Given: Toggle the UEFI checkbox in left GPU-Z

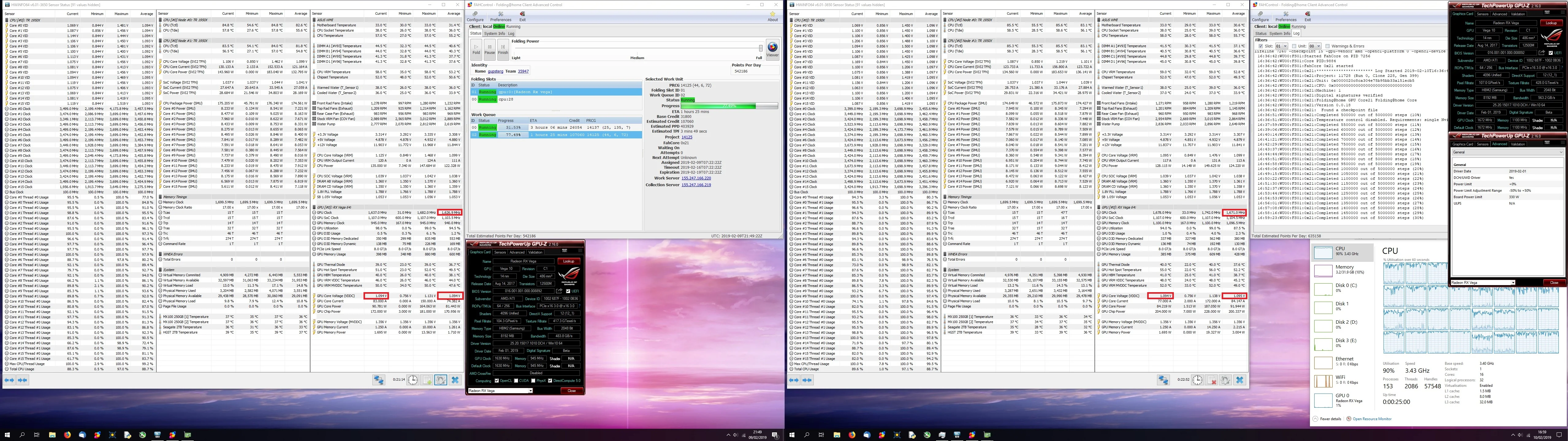Looking at the screenshot, I should [x=569, y=291].
